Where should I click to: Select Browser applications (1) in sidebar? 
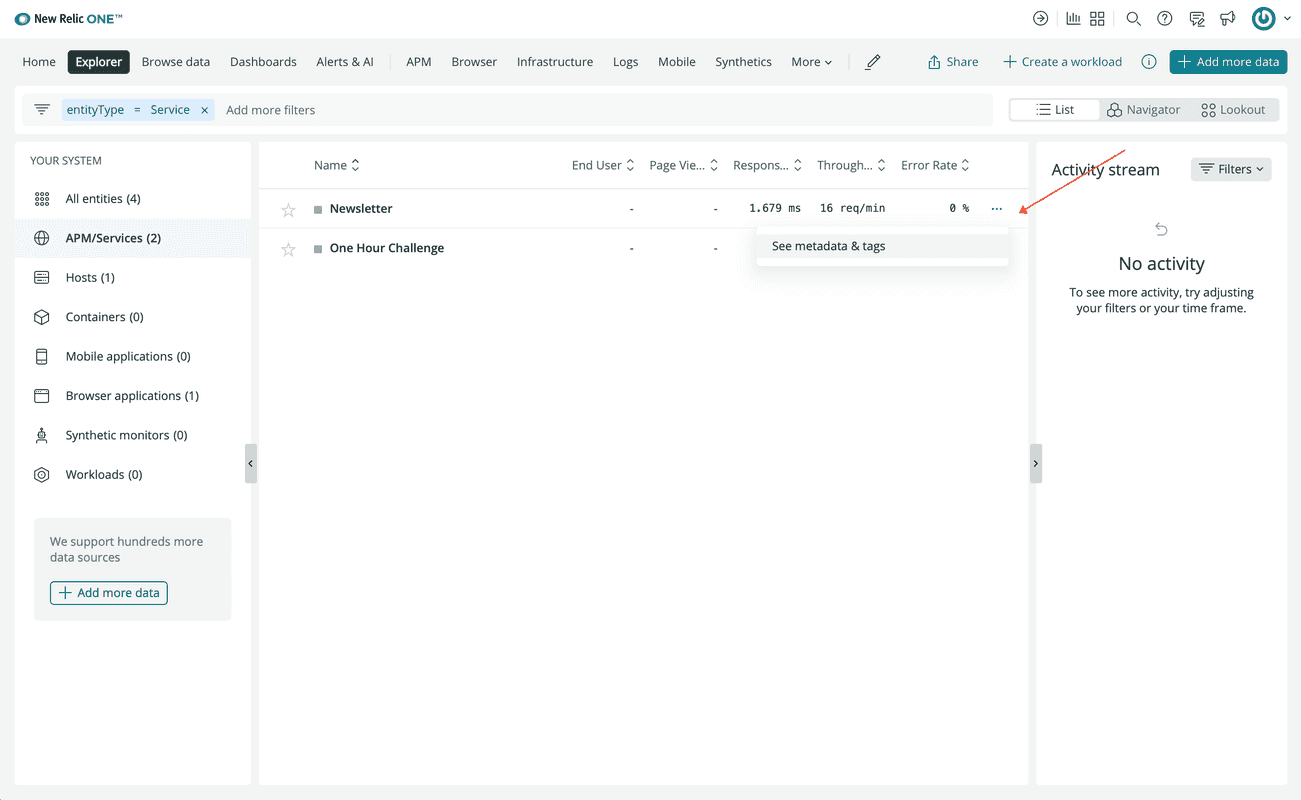pyautogui.click(x=133, y=396)
